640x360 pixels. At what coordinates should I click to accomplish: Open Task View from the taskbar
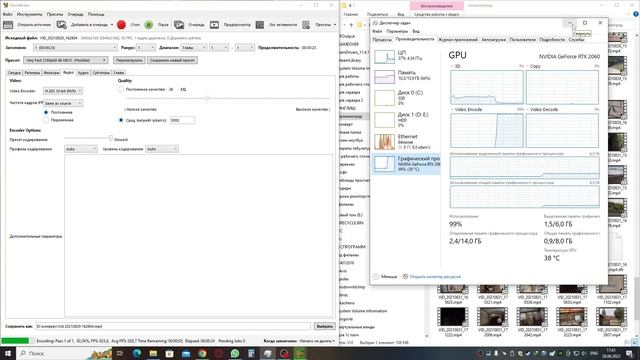click(x=120, y=353)
